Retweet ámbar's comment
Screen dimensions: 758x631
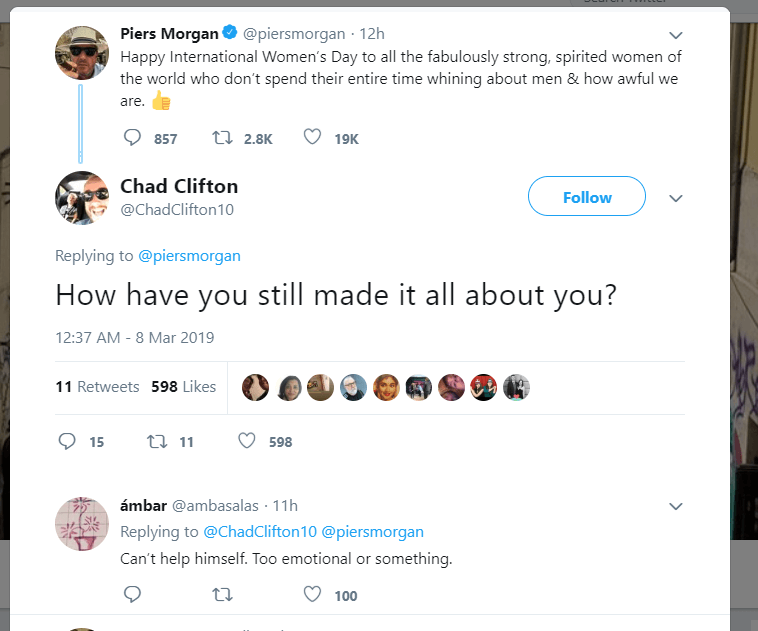coord(223,595)
